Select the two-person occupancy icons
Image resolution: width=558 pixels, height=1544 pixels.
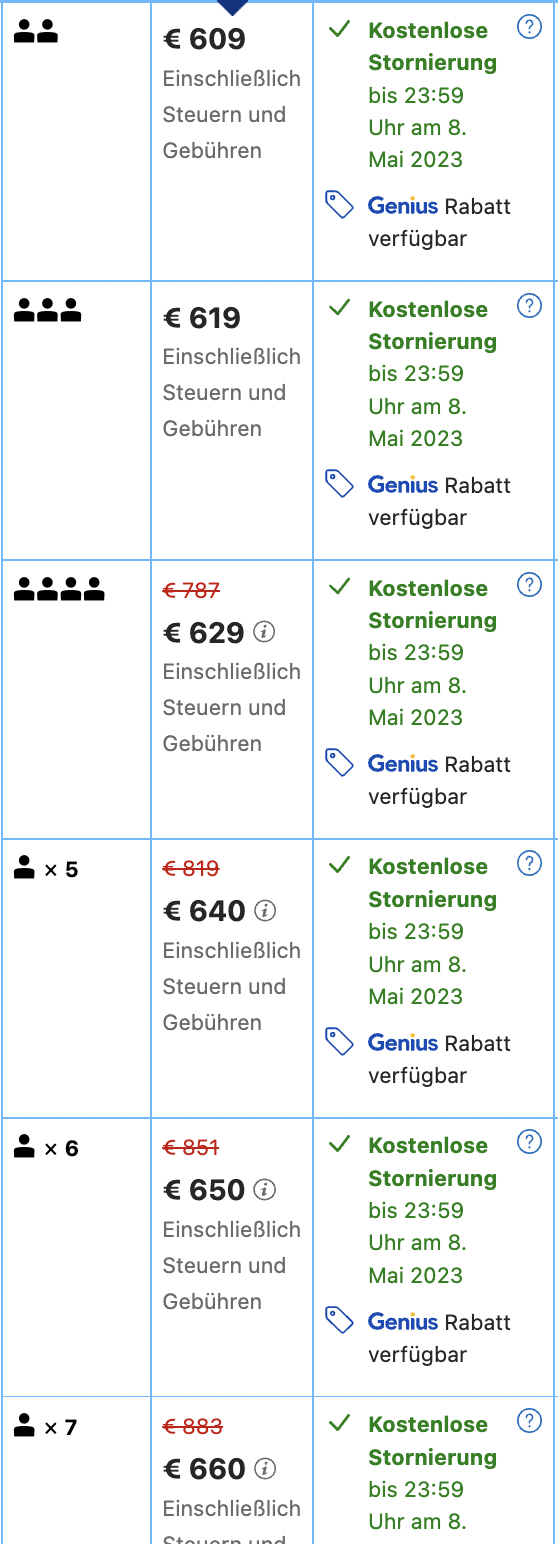(x=36, y=33)
